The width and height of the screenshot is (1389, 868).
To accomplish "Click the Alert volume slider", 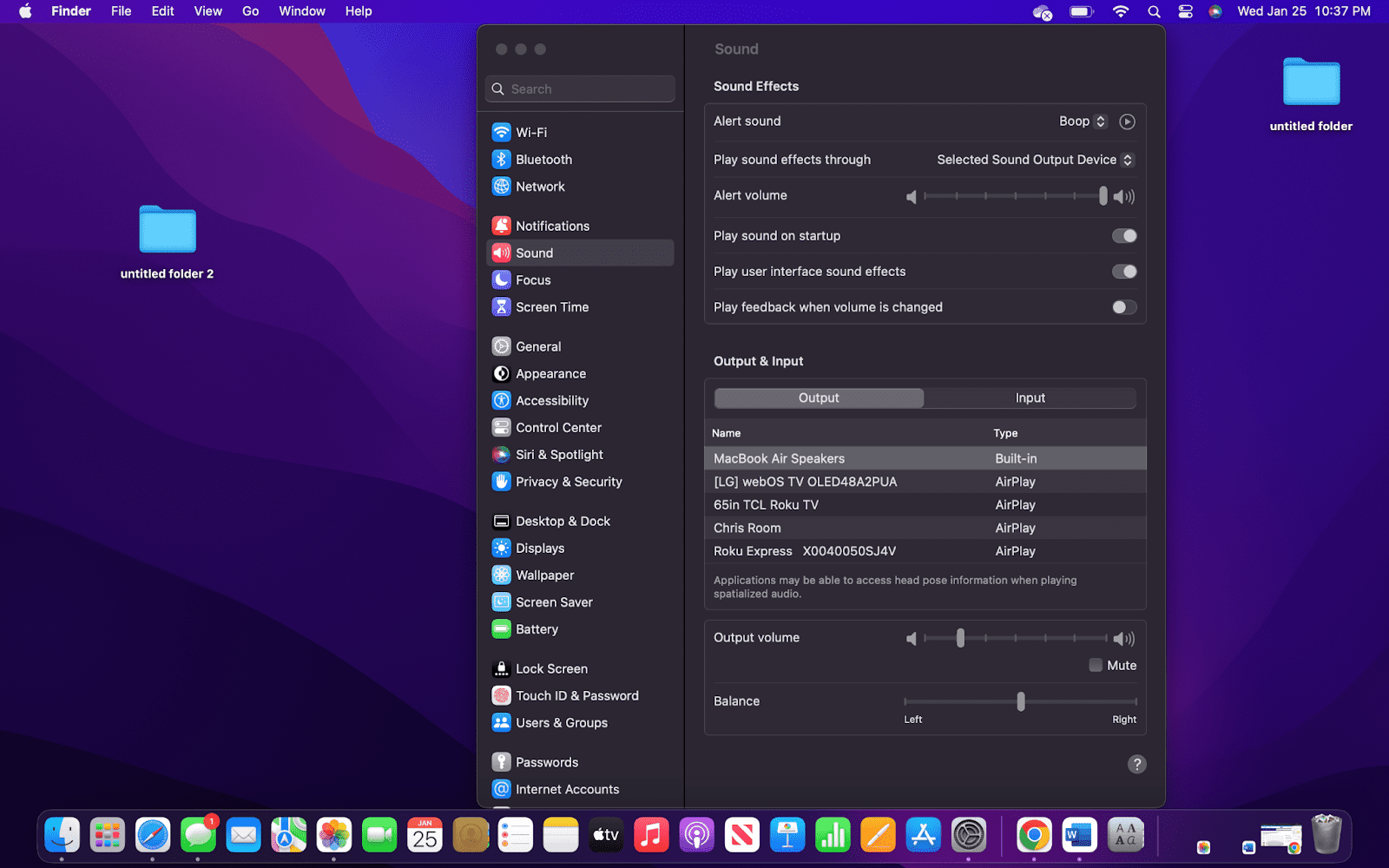I will pos(1016,196).
